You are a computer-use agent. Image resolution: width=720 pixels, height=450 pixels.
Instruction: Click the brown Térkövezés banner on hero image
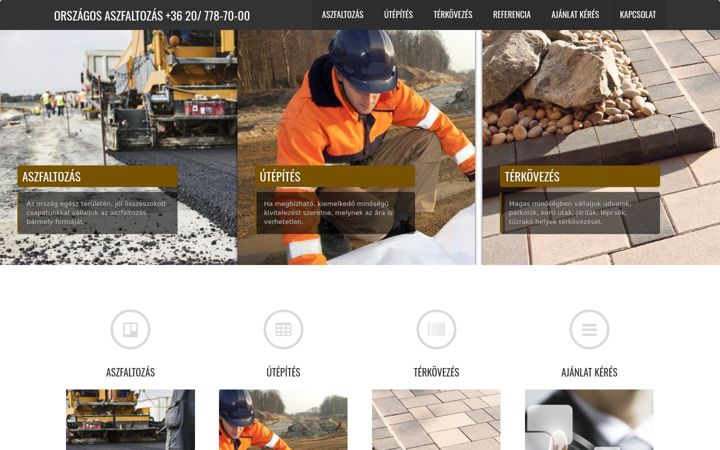(579, 176)
